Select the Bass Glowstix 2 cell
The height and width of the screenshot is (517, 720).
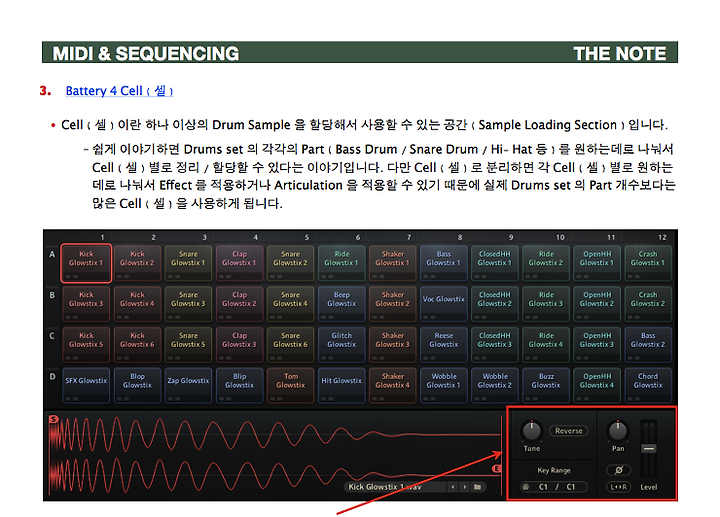pos(648,345)
